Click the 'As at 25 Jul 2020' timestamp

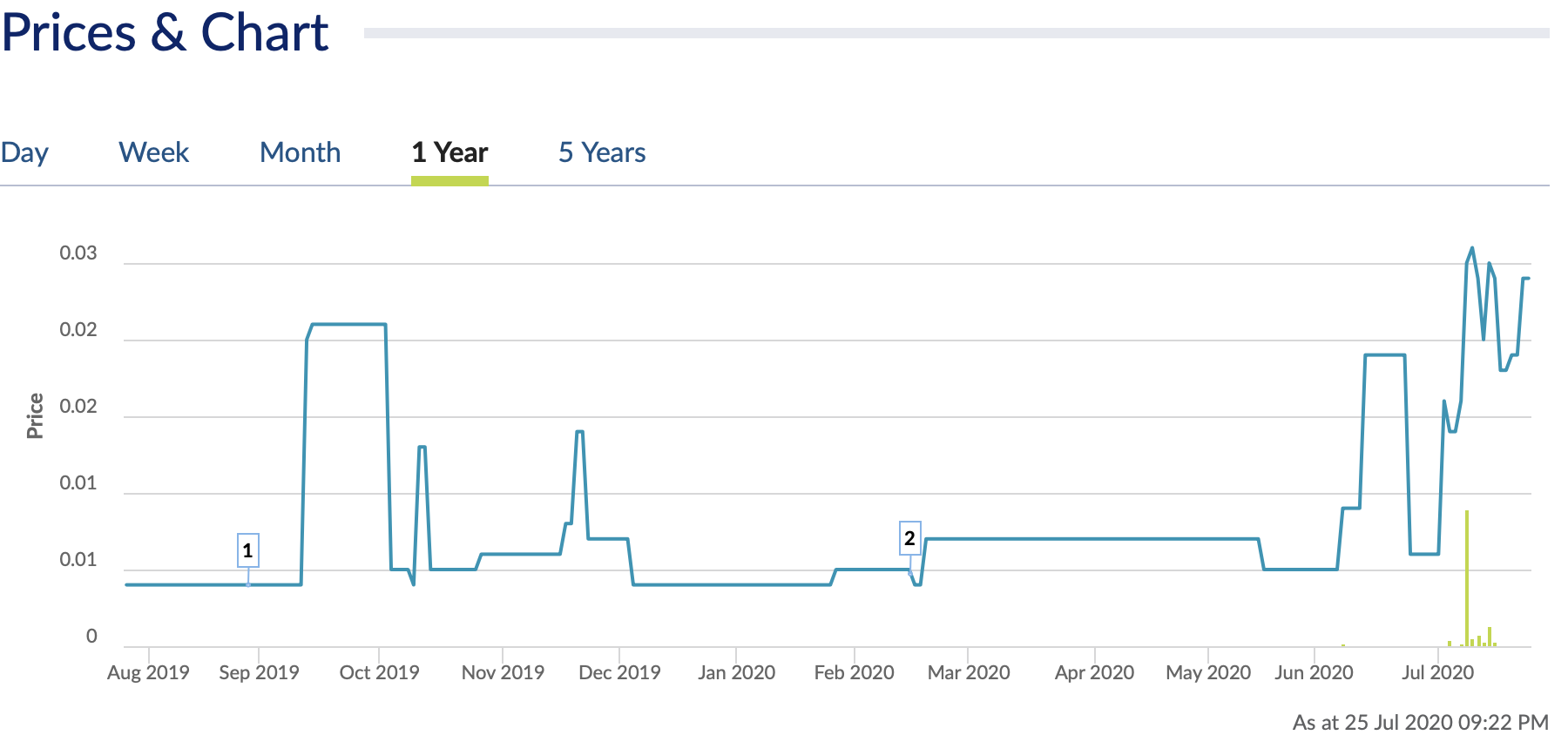pos(1420,722)
